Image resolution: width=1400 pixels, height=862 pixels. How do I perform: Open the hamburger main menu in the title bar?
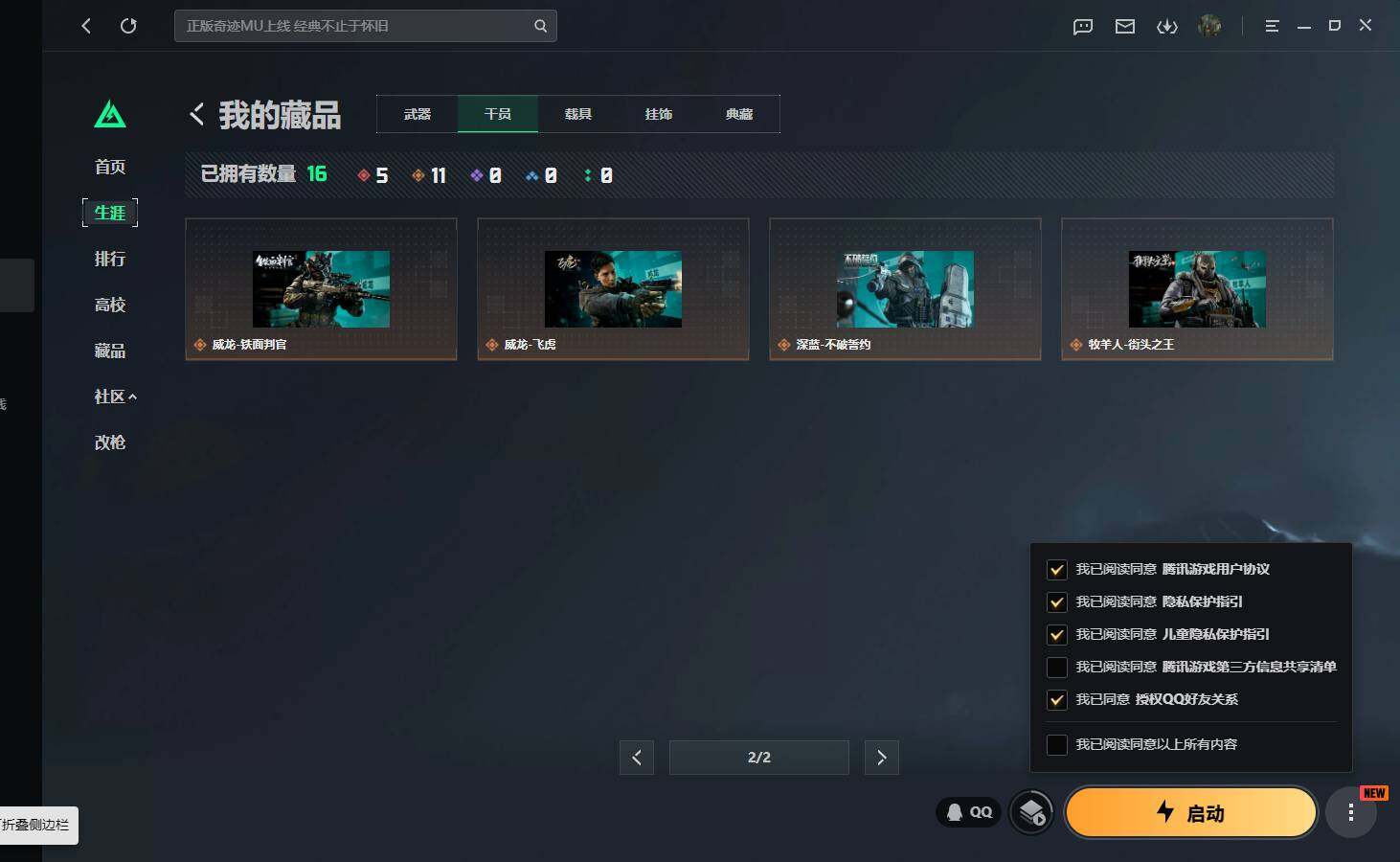click(1272, 26)
